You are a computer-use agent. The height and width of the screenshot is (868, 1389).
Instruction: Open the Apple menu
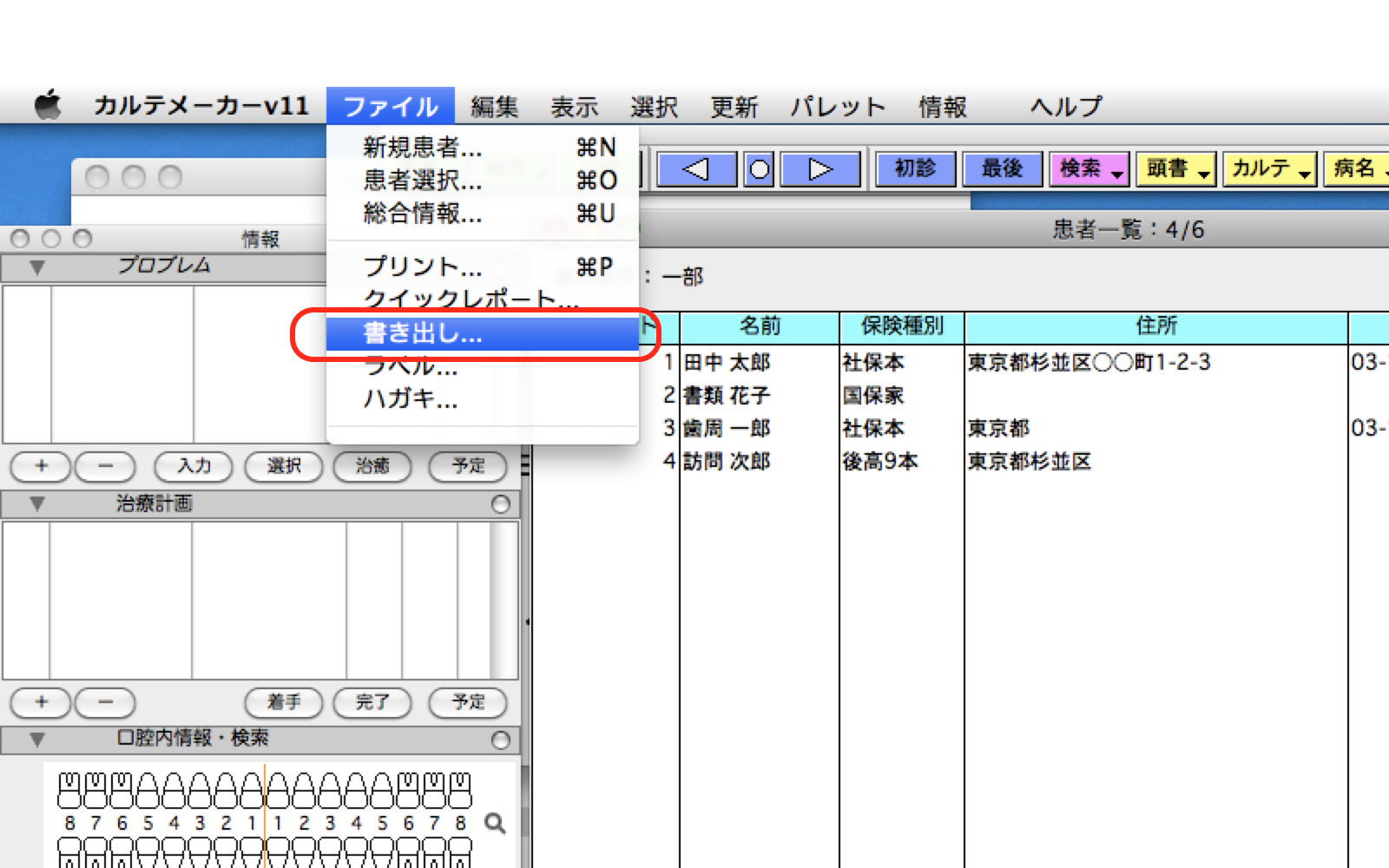48,106
